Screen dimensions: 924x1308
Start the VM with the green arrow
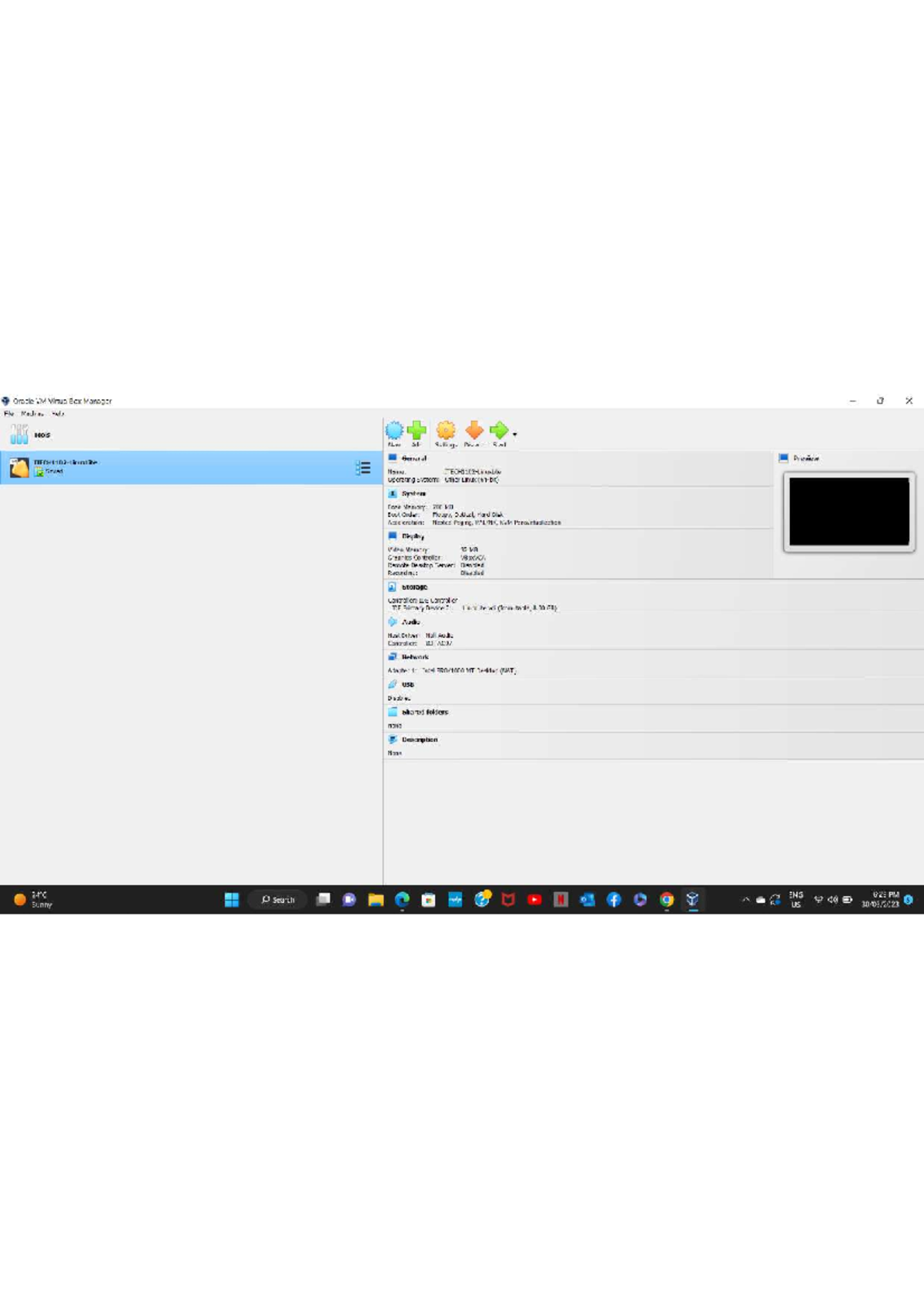pos(499,431)
